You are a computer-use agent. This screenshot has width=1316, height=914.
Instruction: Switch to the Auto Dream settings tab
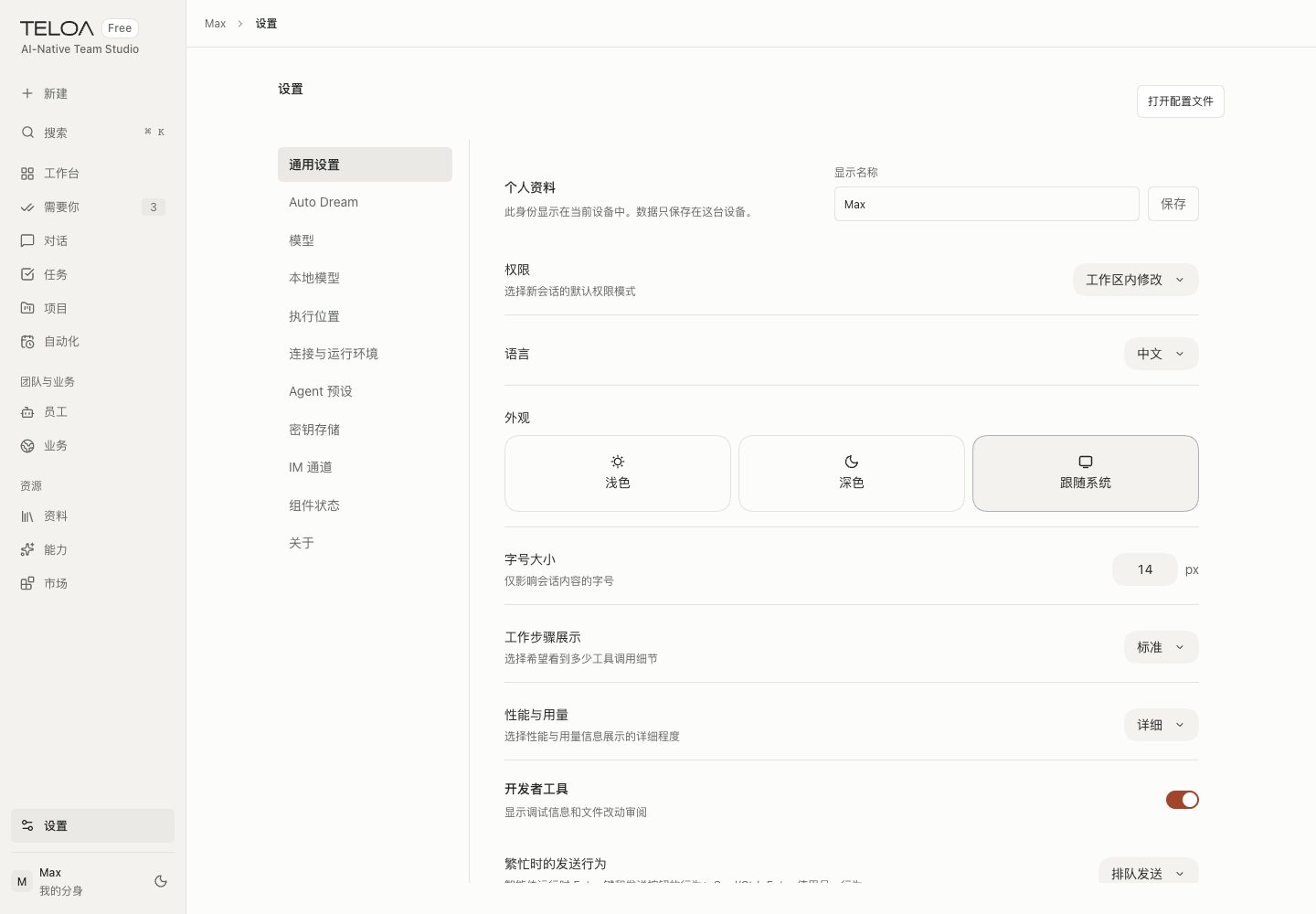365,202
